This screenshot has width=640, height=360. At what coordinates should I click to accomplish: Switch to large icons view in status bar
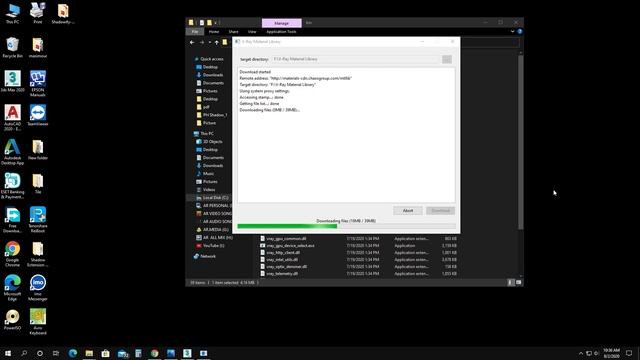(518, 282)
